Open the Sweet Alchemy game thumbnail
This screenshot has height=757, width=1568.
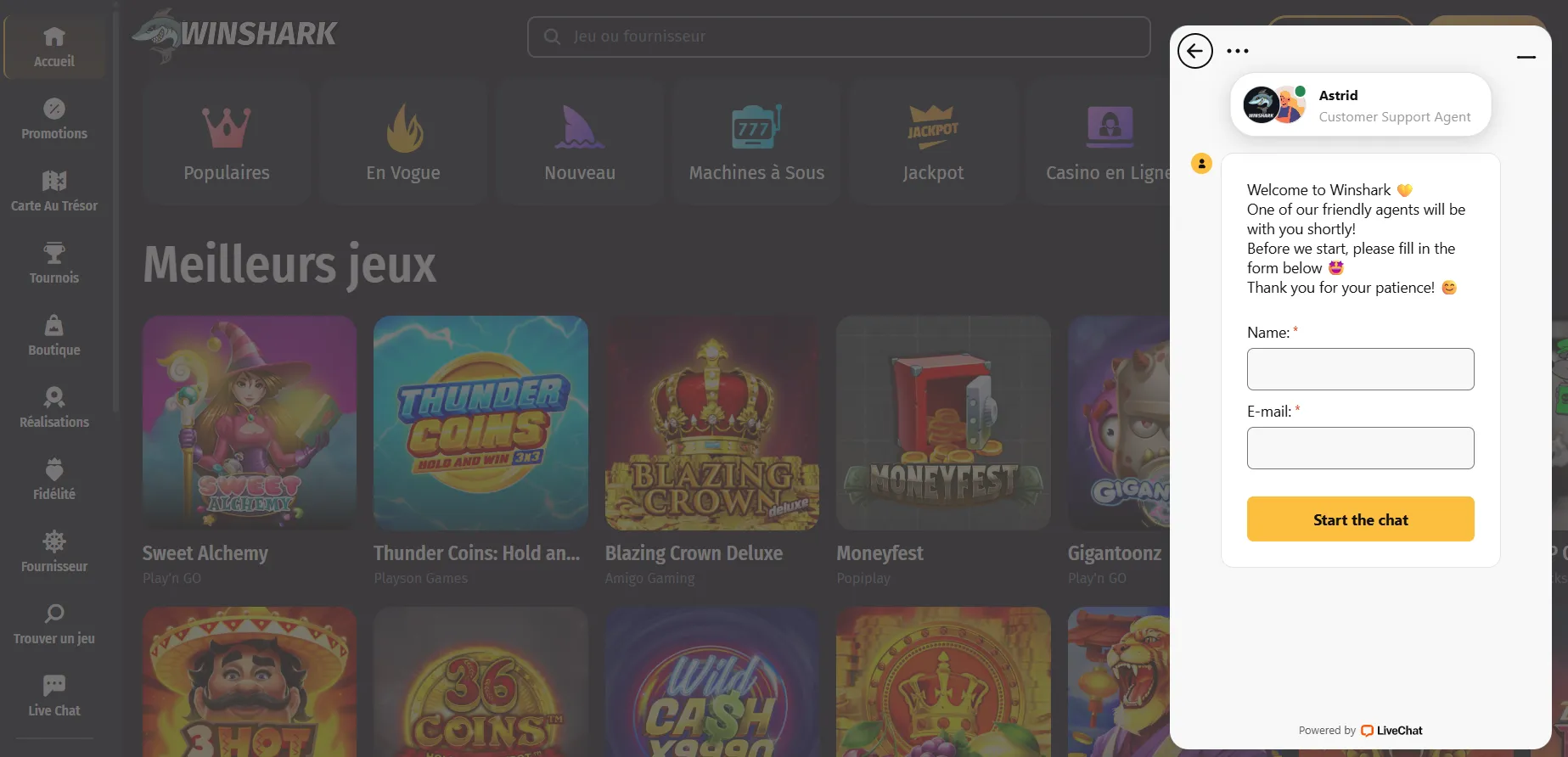tap(250, 423)
